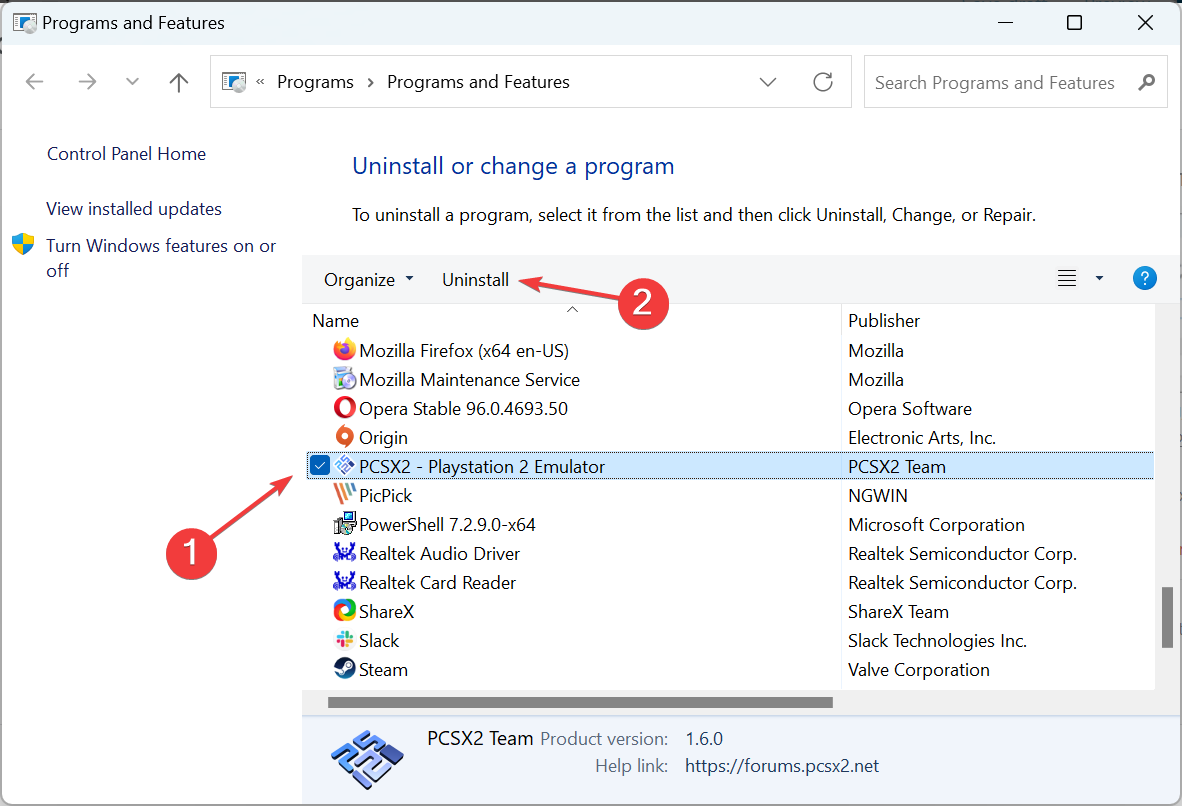Click the Slack Technologies Inc. publisher cell
1182x806 pixels.
(937, 641)
